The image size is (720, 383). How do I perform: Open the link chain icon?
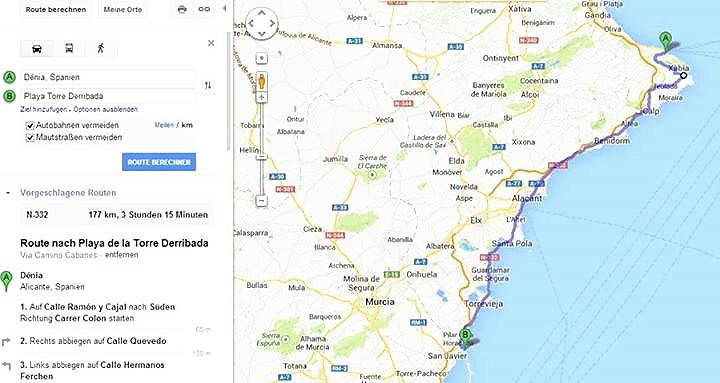coord(204,9)
